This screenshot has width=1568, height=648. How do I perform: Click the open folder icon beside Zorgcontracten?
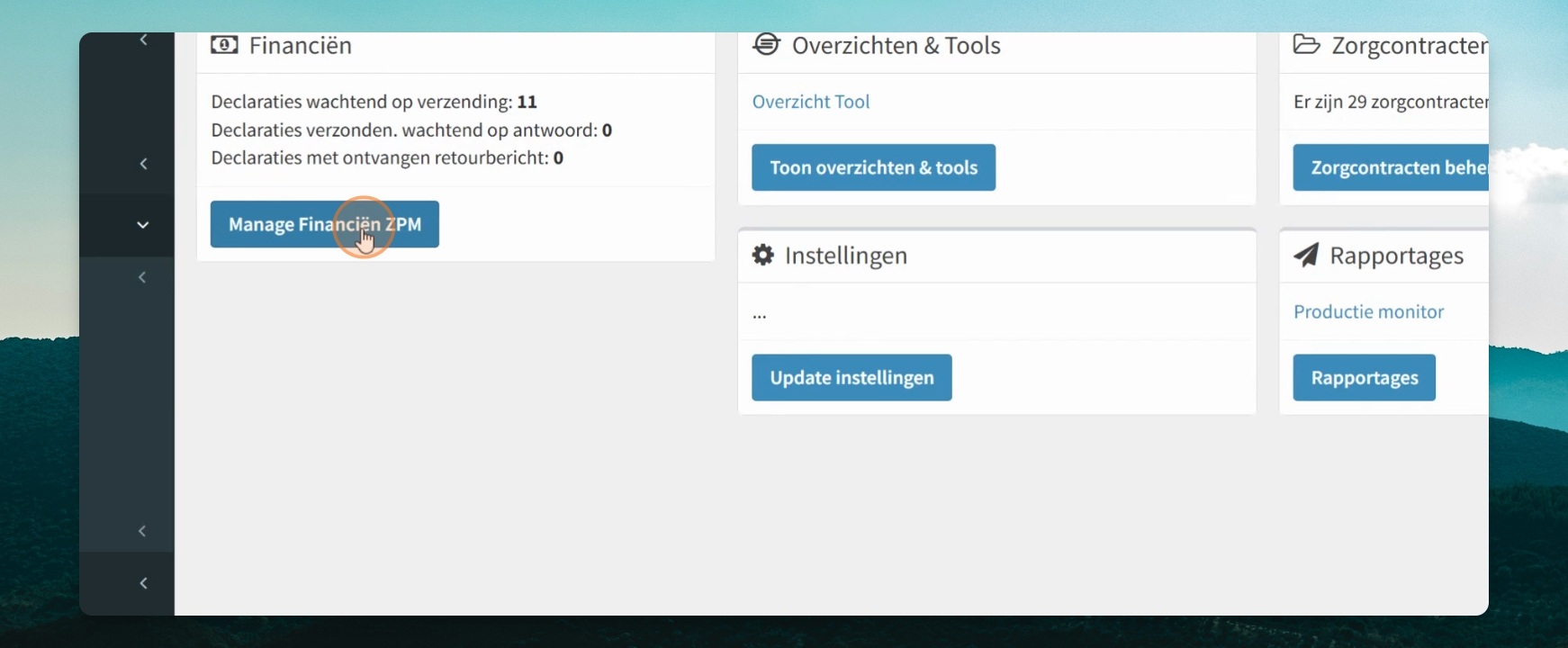click(1307, 44)
